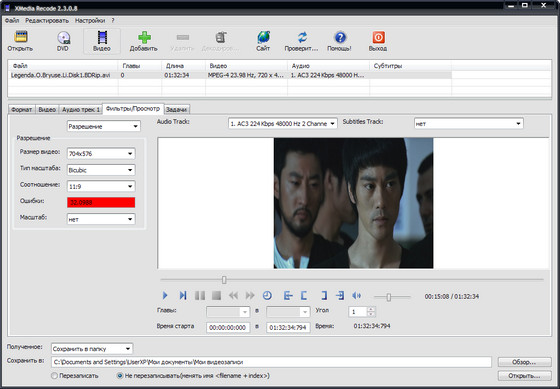Step forward with next frame button
The width and height of the screenshot is (560, 389).
183,295
